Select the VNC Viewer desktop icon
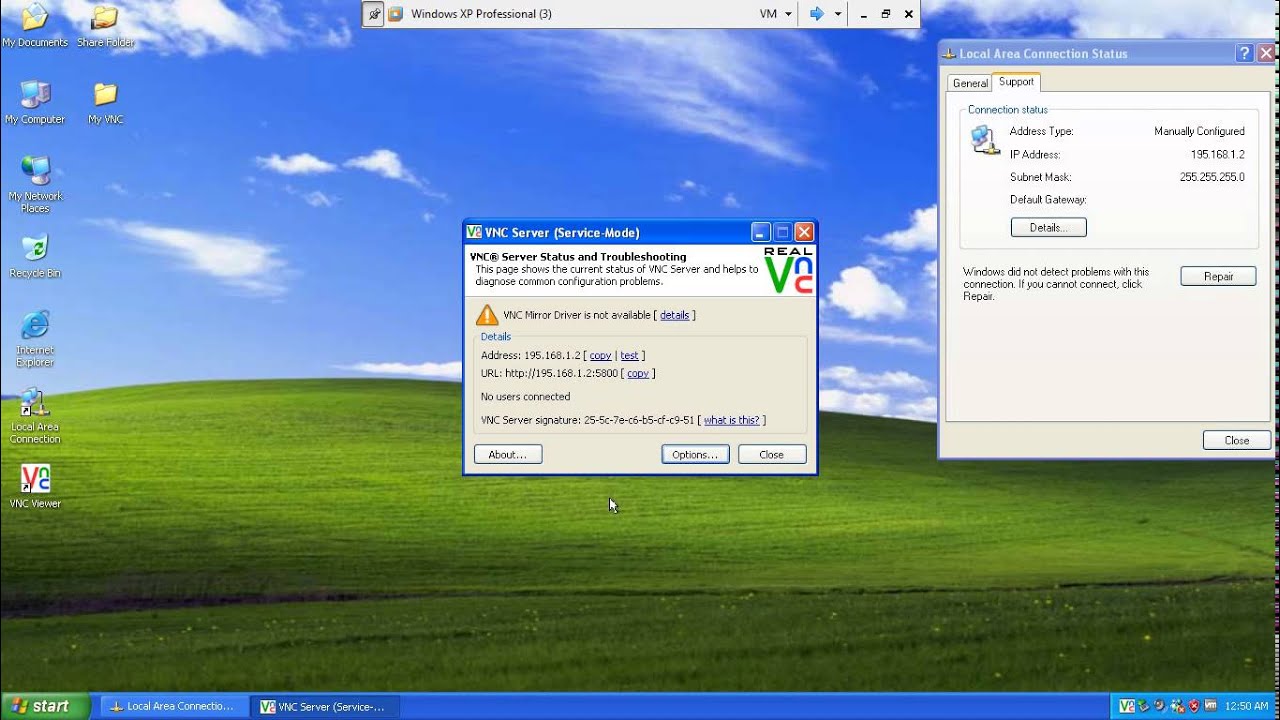1280x720 pixels. (35, 486)
